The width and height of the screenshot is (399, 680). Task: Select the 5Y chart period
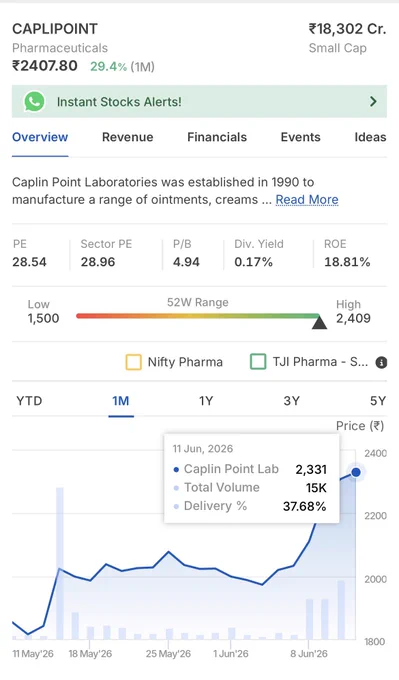point(378,401)
